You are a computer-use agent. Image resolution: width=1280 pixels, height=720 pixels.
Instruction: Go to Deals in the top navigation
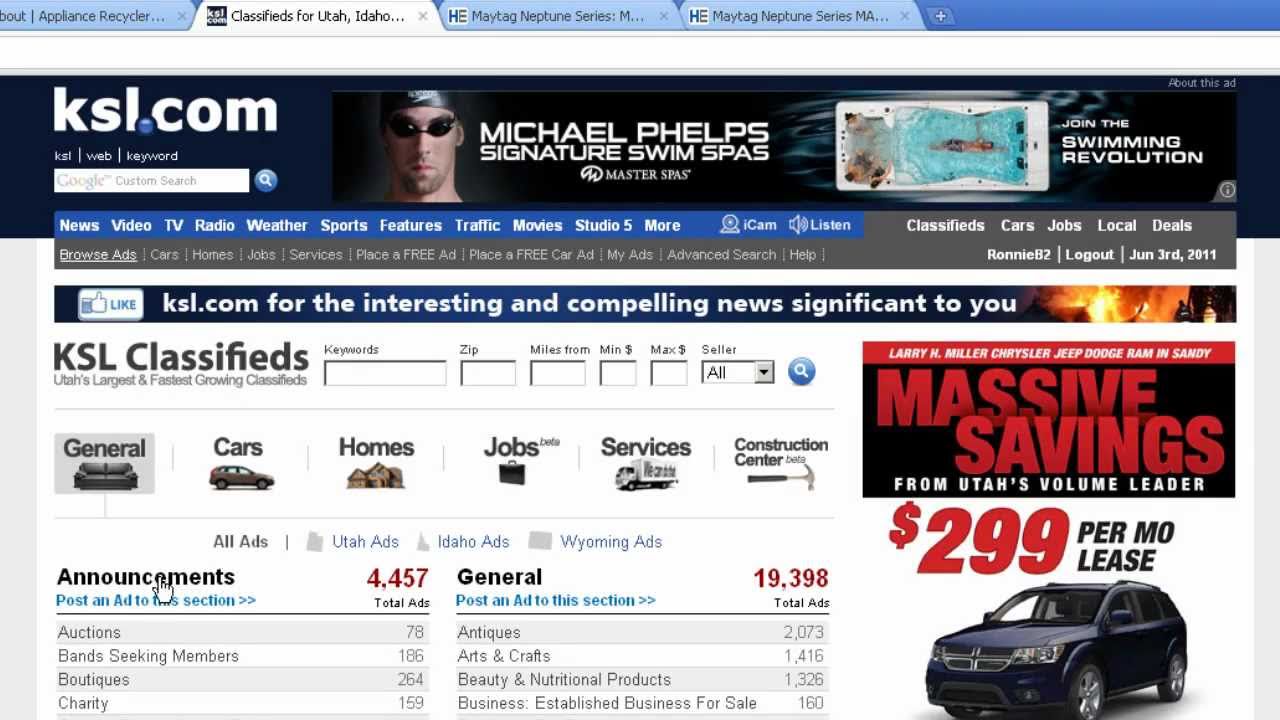pyautogui.click(x=1172, y=225)
